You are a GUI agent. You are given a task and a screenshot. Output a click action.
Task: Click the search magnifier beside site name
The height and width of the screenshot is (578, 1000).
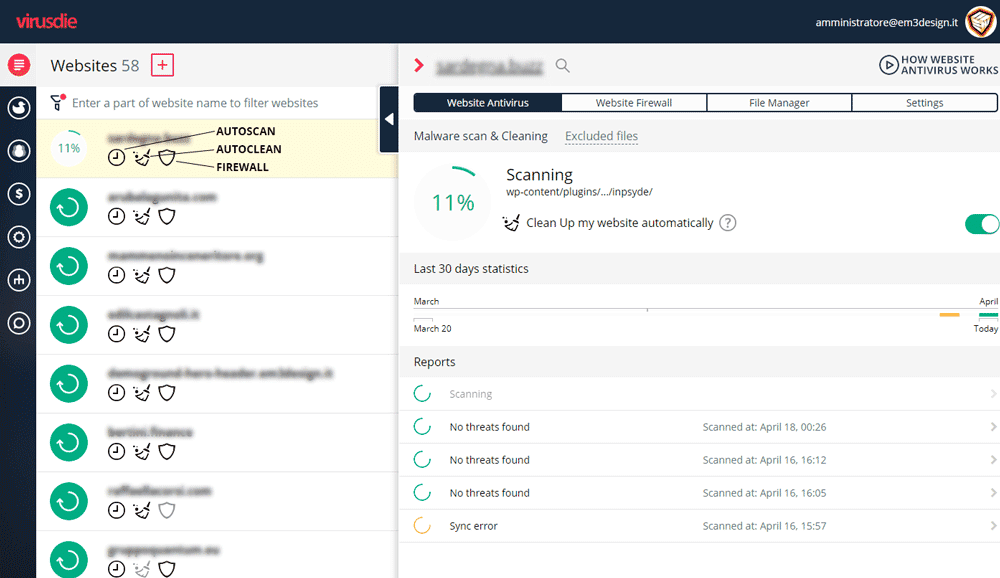tap(563, 66)
